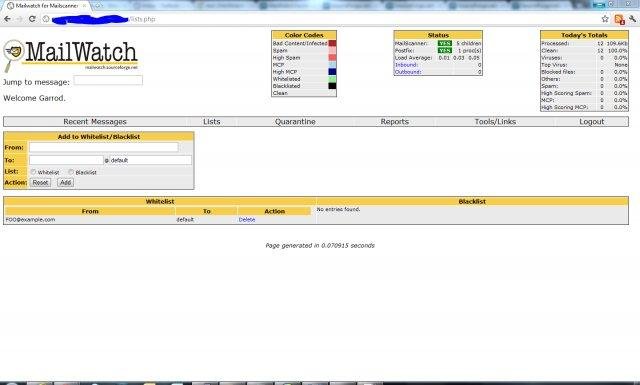Click the From address input field
640x385 pixels.
tap(104, 147)
